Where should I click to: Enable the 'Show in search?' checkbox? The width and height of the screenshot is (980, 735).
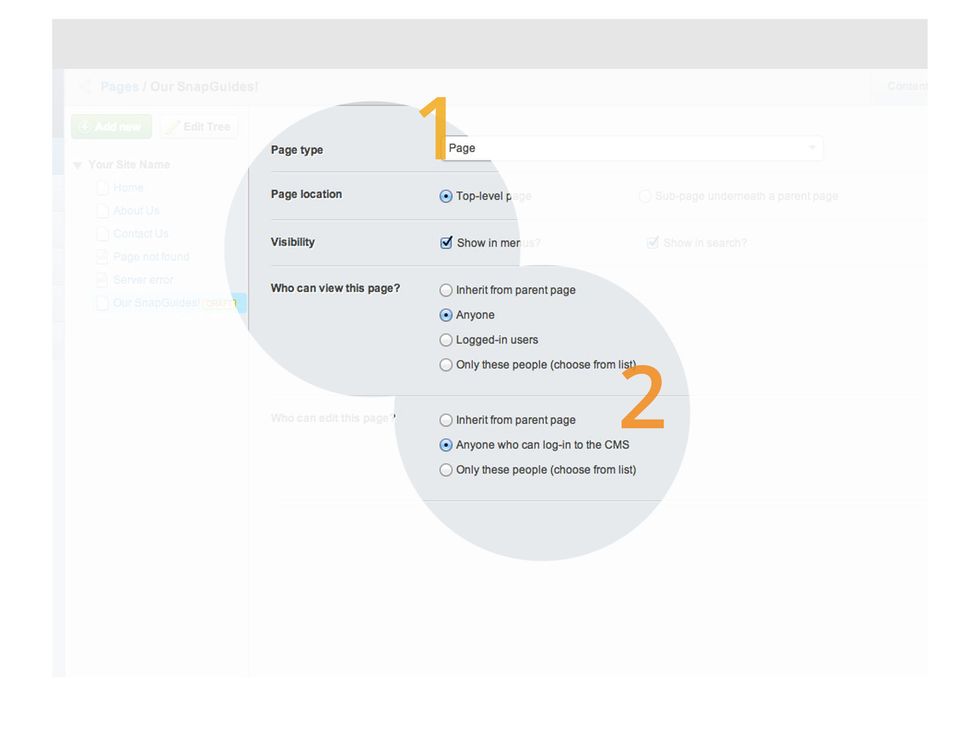(653, 242)
